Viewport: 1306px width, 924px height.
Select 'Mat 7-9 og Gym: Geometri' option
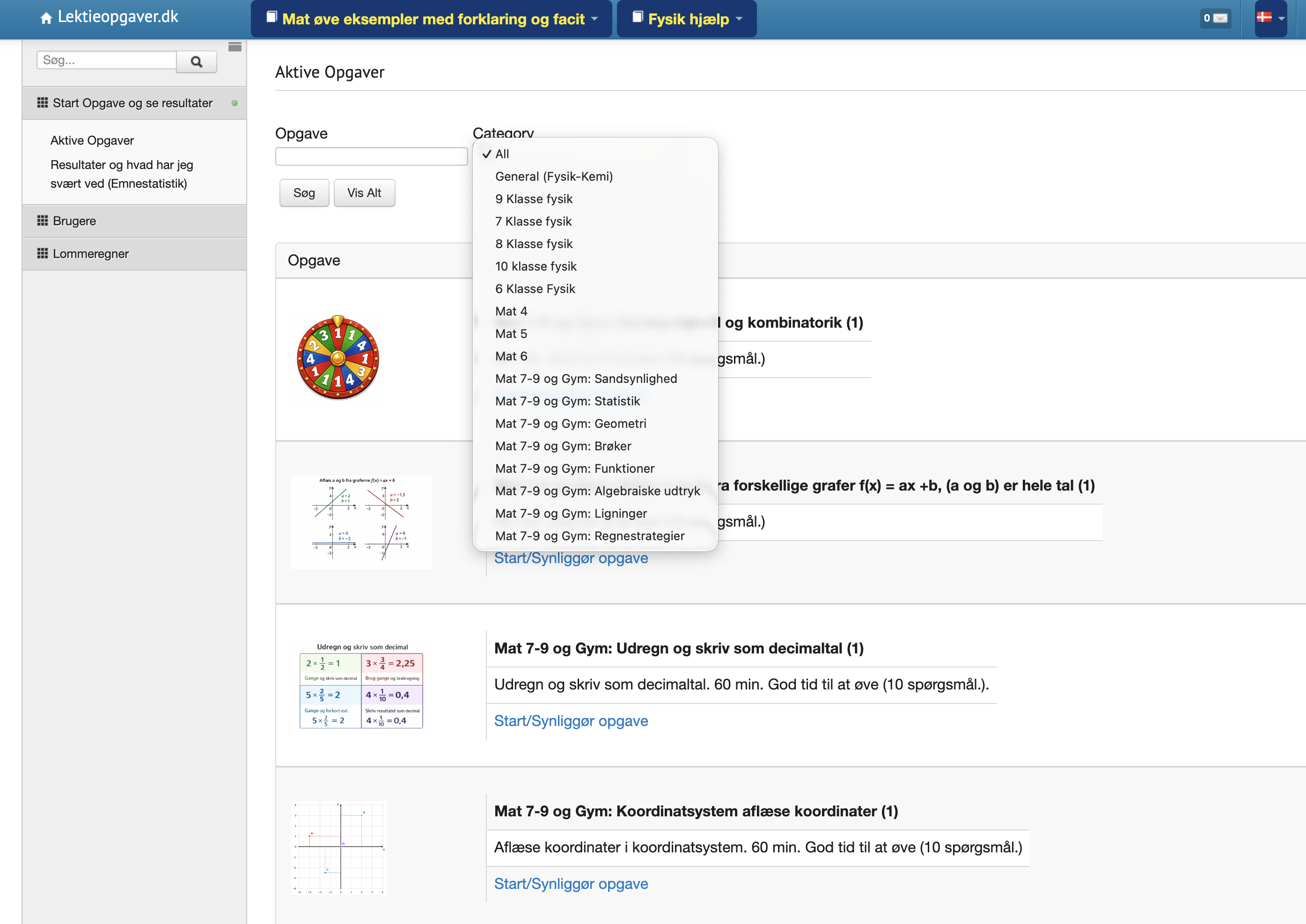click(x=571, y=423)
